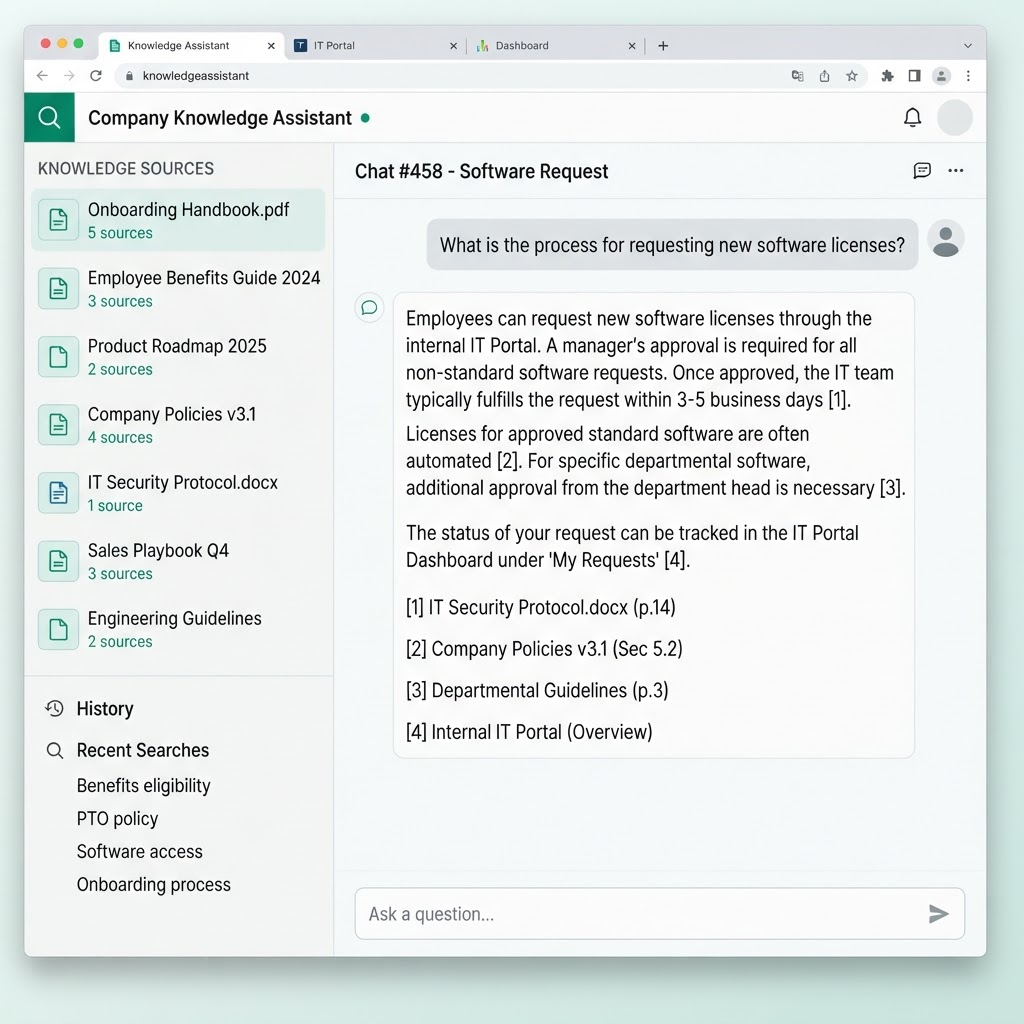Open notifications bell icon
This screenshot has height=1024, width=1024.
(912, 118)
